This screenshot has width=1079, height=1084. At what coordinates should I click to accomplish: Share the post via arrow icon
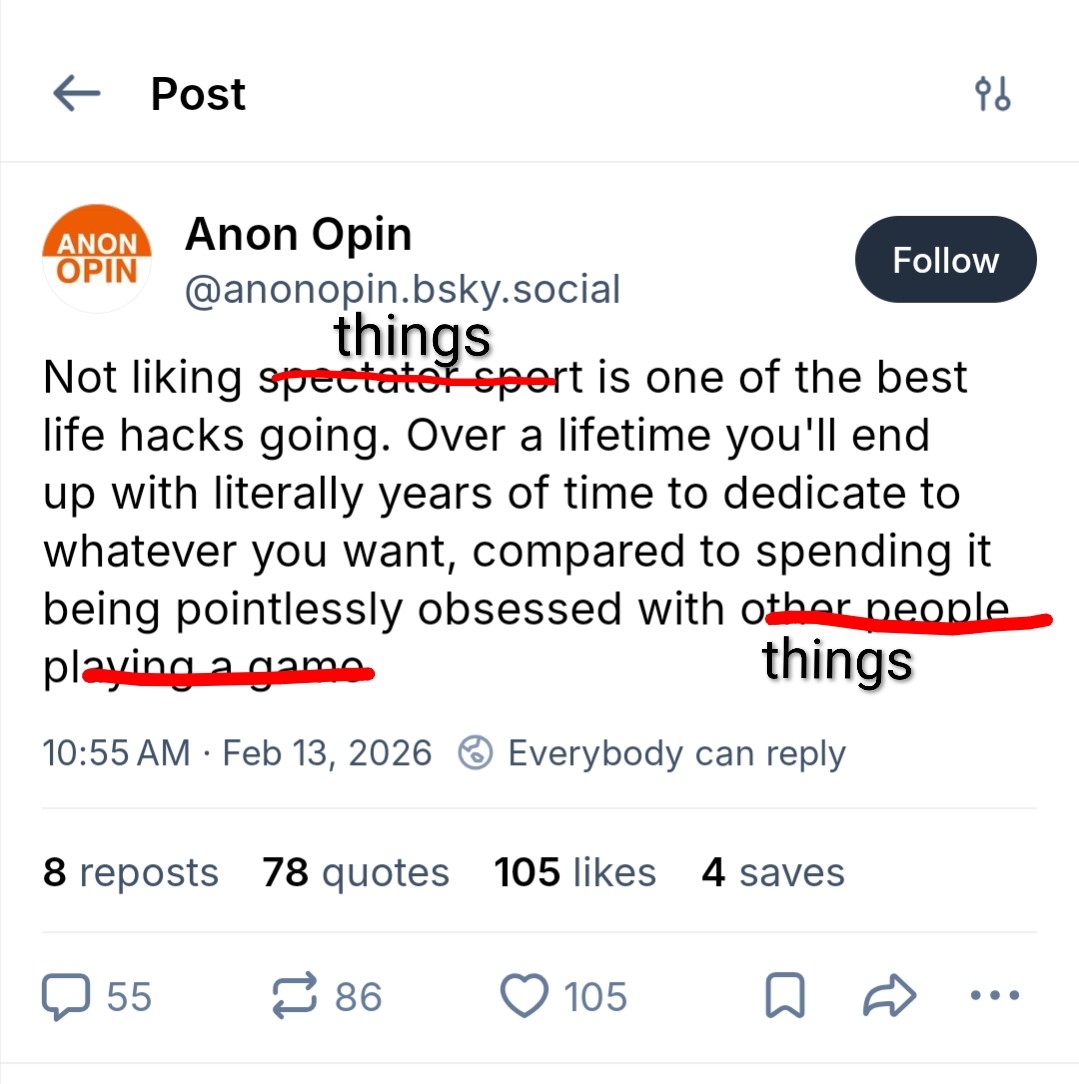[x=889, y=996]
